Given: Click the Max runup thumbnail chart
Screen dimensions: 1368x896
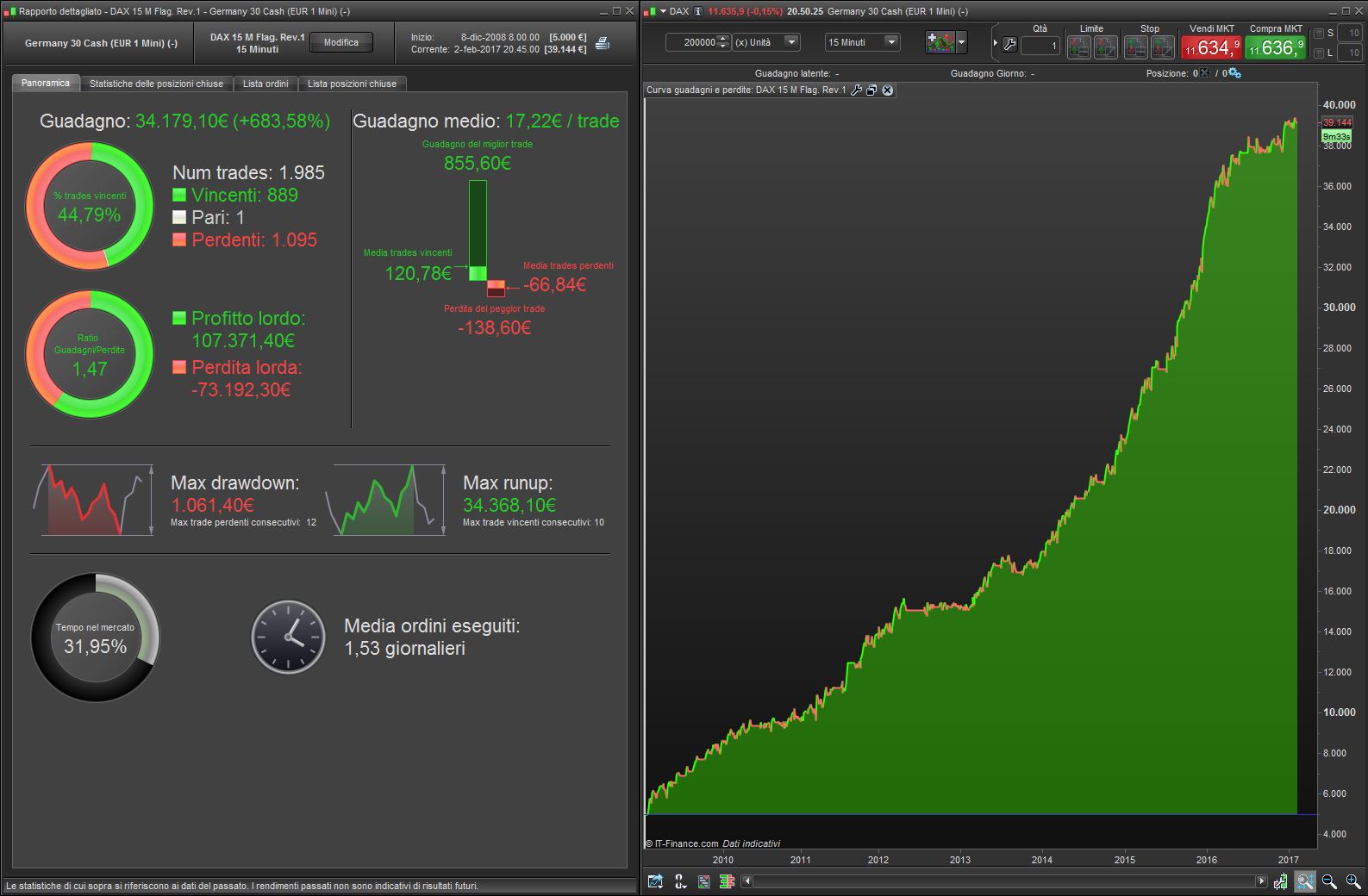Looking at the screenshot, I should tap(385, 501).
